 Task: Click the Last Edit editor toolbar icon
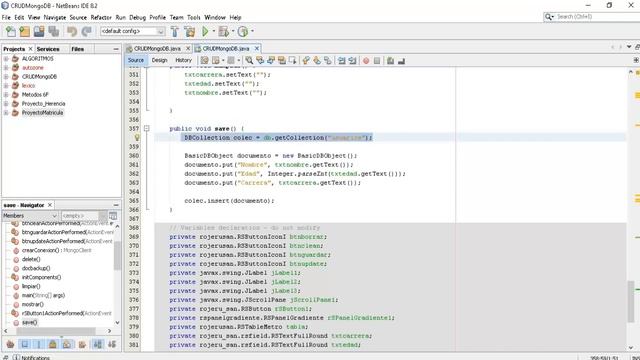coord(204,60)
